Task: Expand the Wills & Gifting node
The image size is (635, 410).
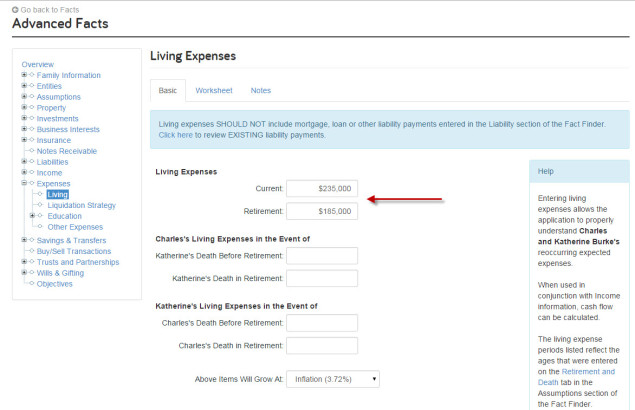Action: point(24,272)
